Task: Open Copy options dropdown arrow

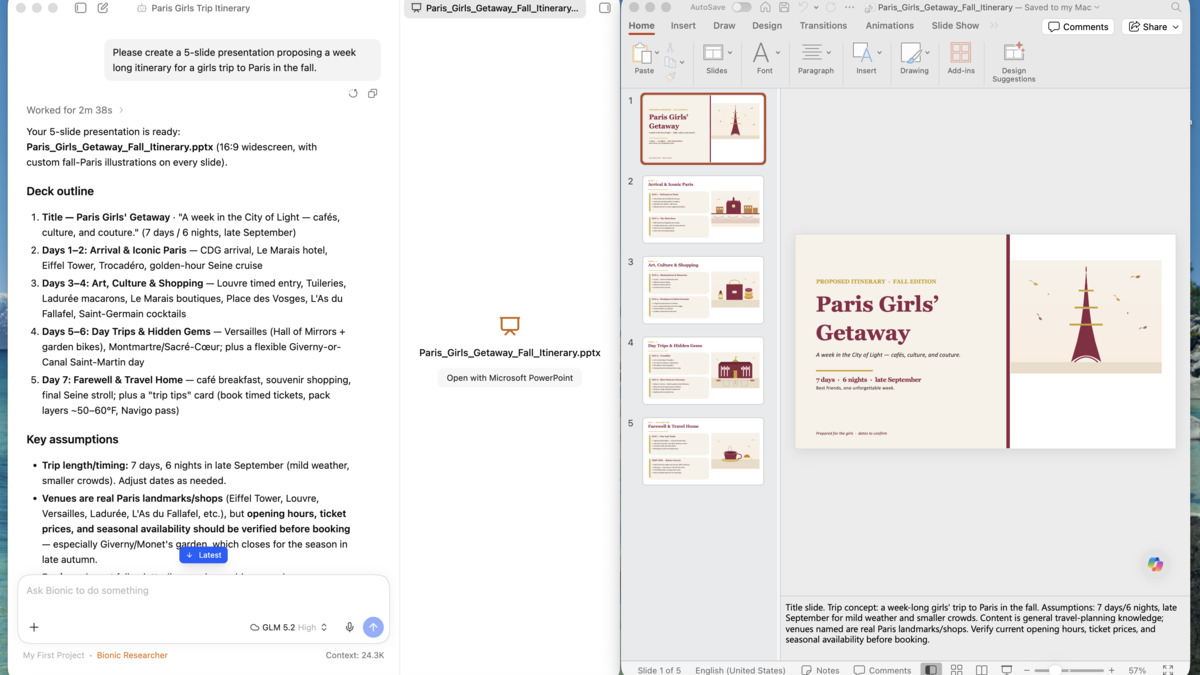Action: 682,63
